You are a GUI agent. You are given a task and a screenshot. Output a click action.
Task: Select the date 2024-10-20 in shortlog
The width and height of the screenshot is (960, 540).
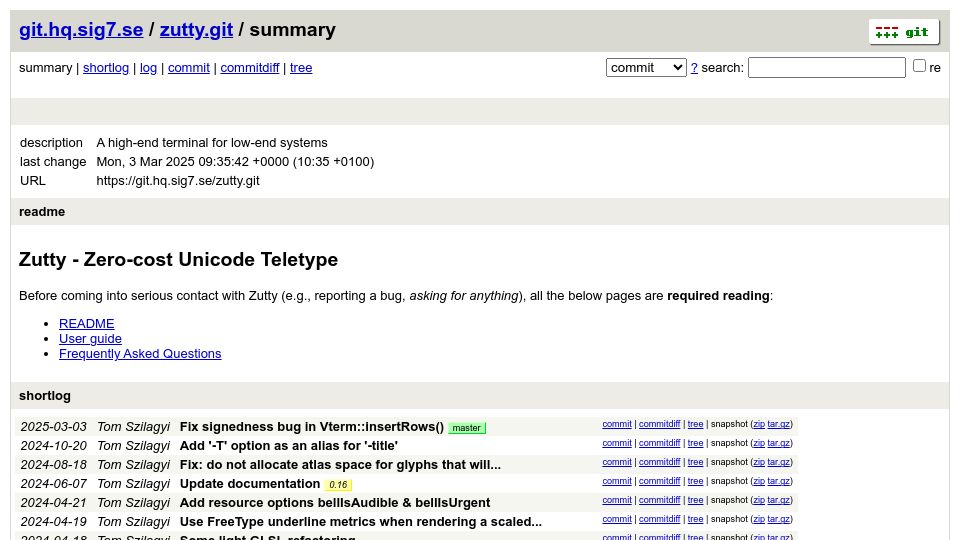[54, 446]
